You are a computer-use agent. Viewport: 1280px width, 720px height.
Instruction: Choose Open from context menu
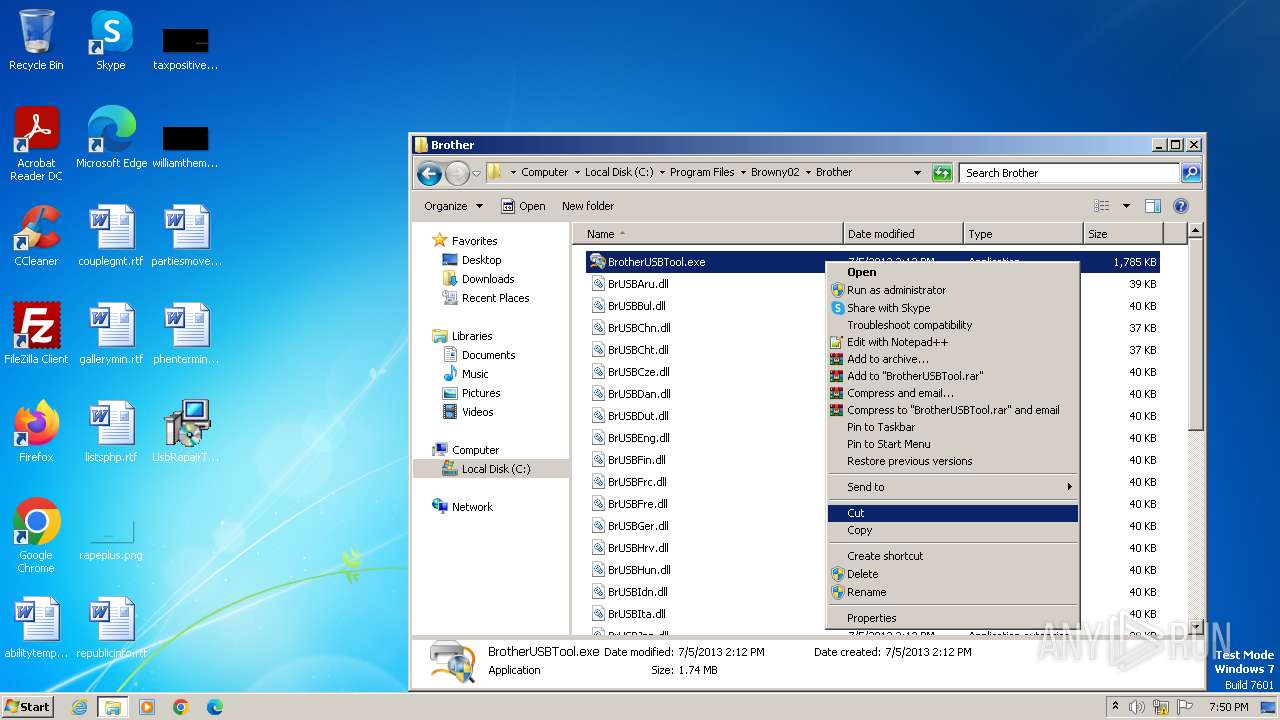click(952, 272)
